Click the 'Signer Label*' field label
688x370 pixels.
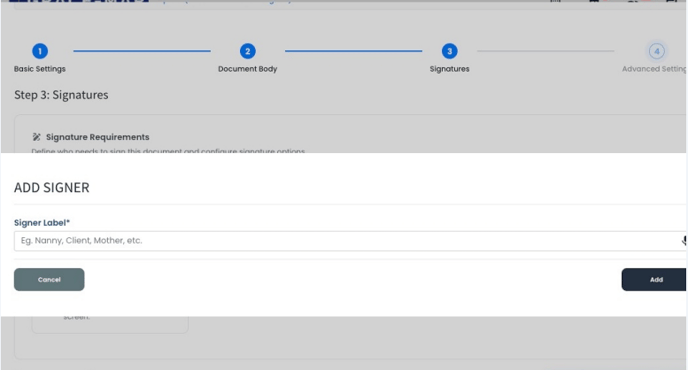(42, 223)
